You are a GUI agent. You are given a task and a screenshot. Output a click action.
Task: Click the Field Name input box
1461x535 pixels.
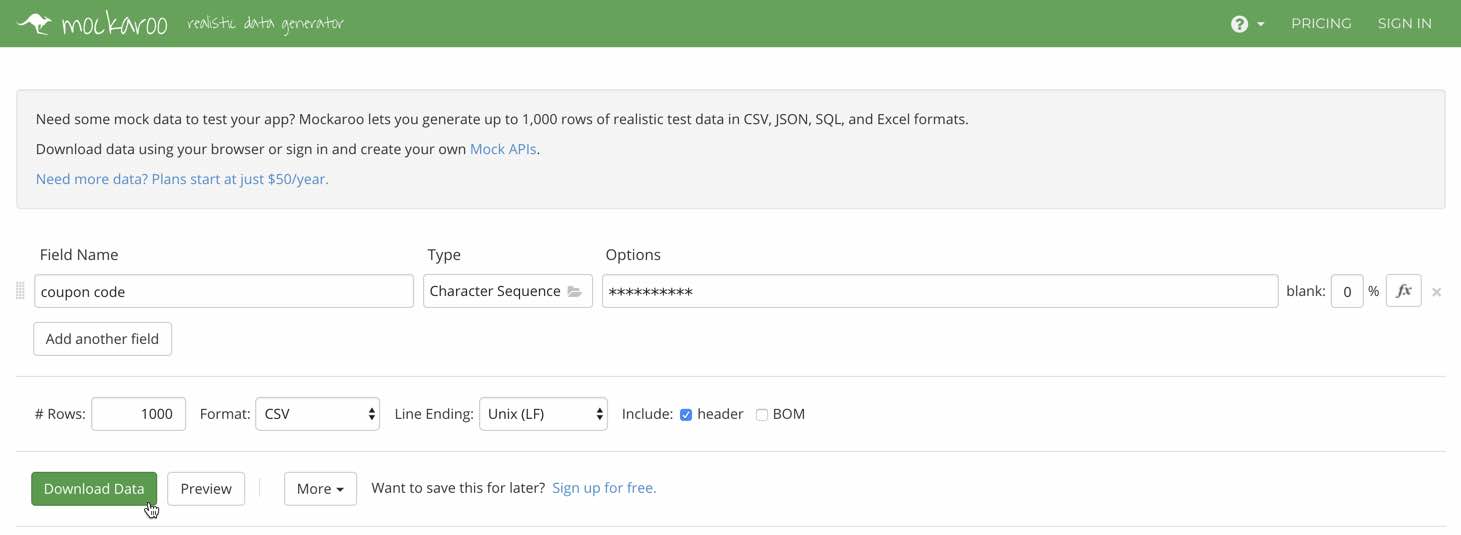tap(224, 291)
